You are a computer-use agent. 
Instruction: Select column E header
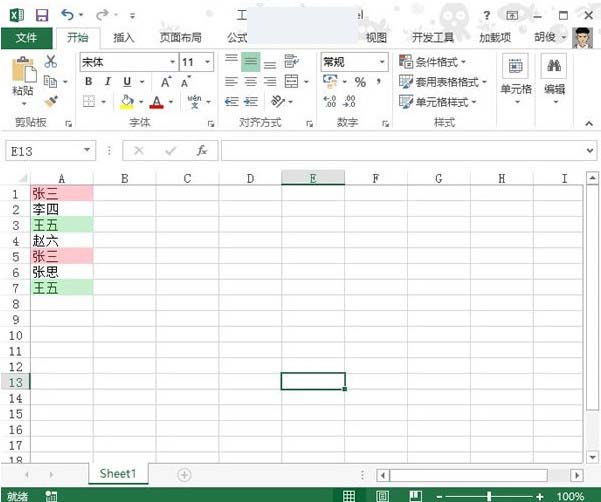click(x=313, y=178)
